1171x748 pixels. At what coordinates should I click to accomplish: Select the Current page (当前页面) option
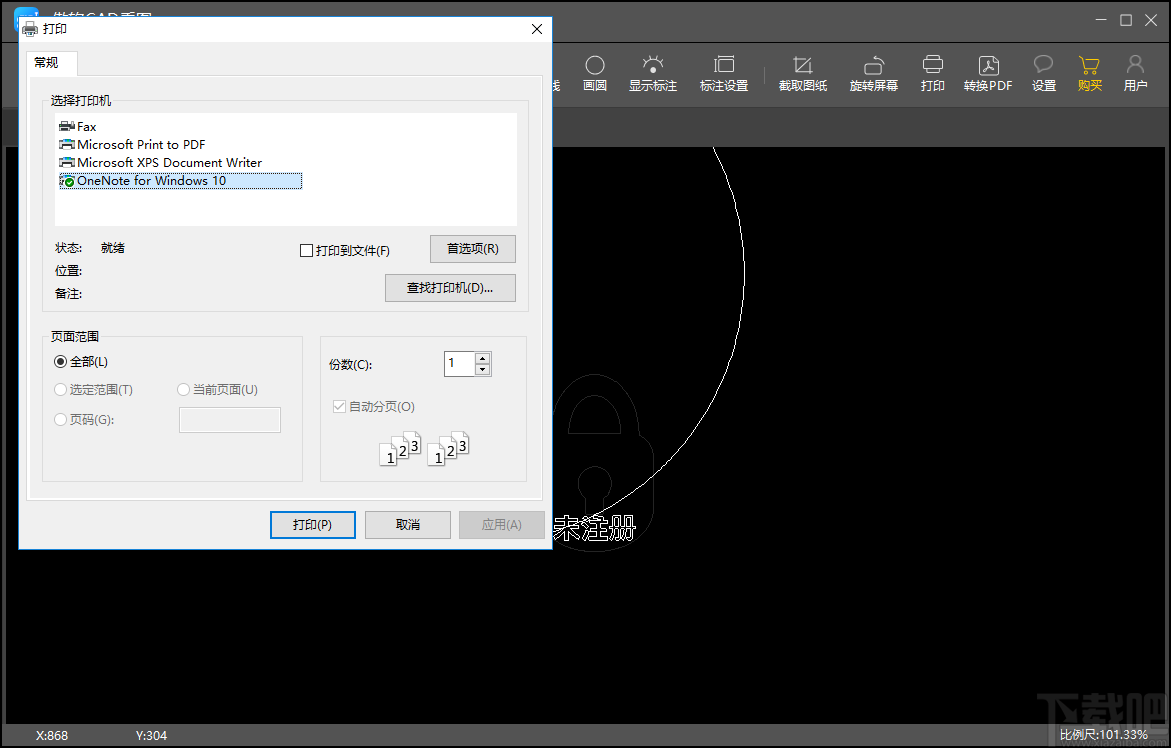click(184, 390)
